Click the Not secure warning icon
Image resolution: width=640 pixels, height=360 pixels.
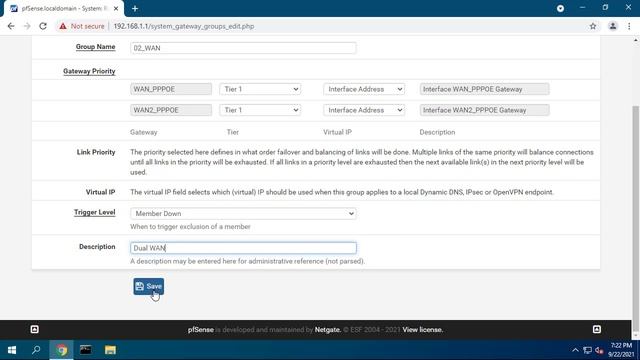62,26
